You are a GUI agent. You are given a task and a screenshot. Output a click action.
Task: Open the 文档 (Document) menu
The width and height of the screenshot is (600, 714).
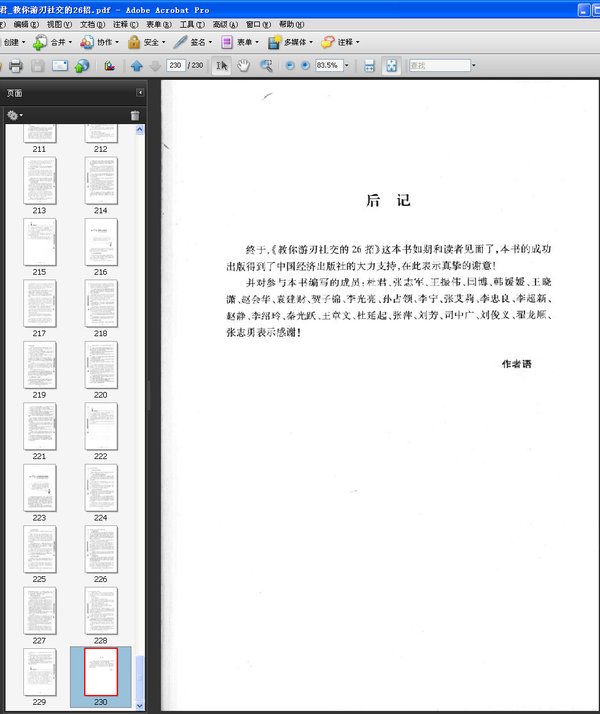pos(92,24)
